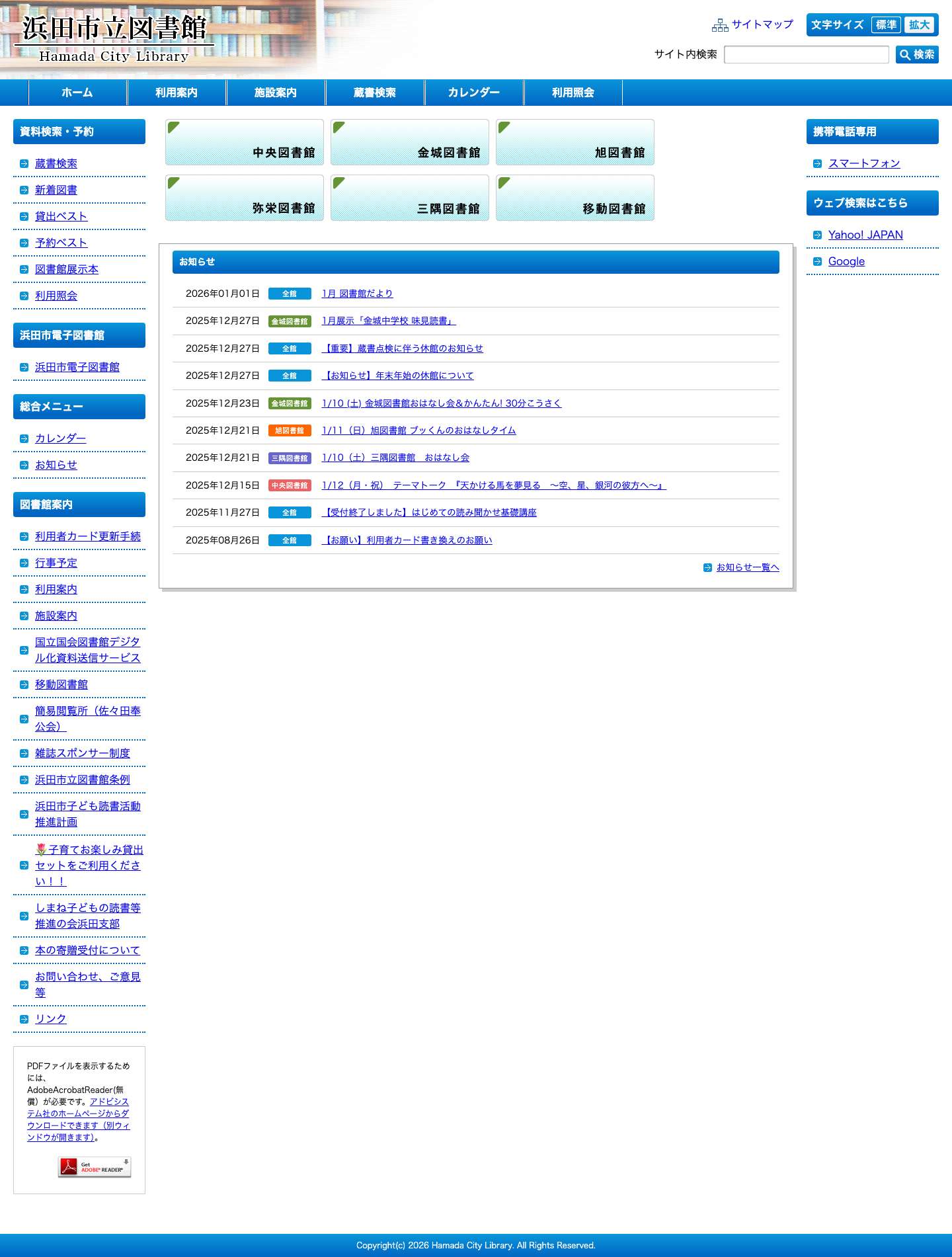
Task: Open the 移動図書館 library card
Action: (575, 198)
